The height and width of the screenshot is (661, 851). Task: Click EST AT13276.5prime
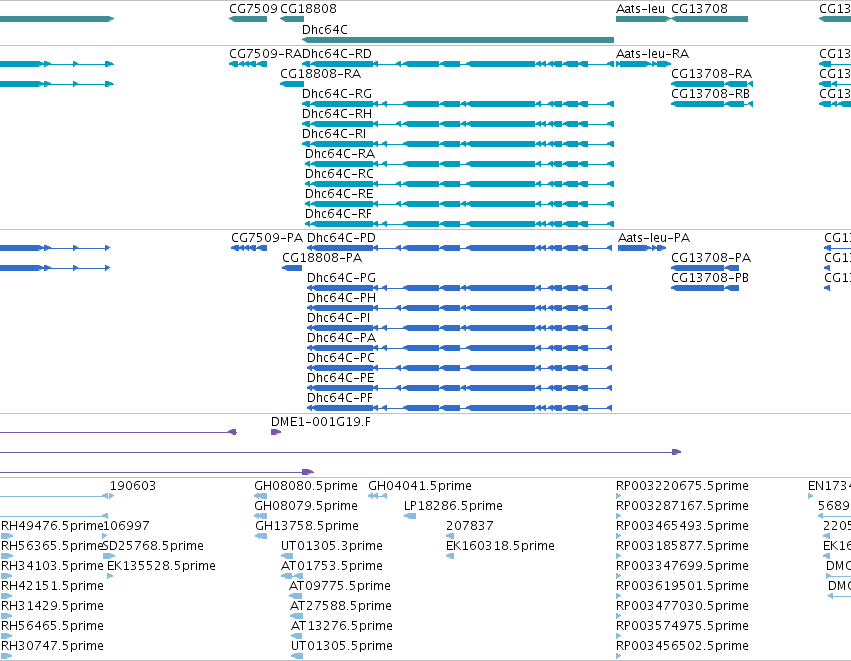point(342,626)
